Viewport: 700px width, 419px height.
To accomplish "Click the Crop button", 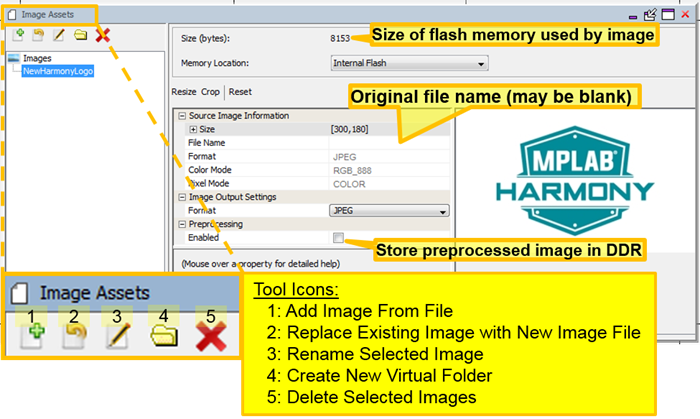I will point(210,91).
